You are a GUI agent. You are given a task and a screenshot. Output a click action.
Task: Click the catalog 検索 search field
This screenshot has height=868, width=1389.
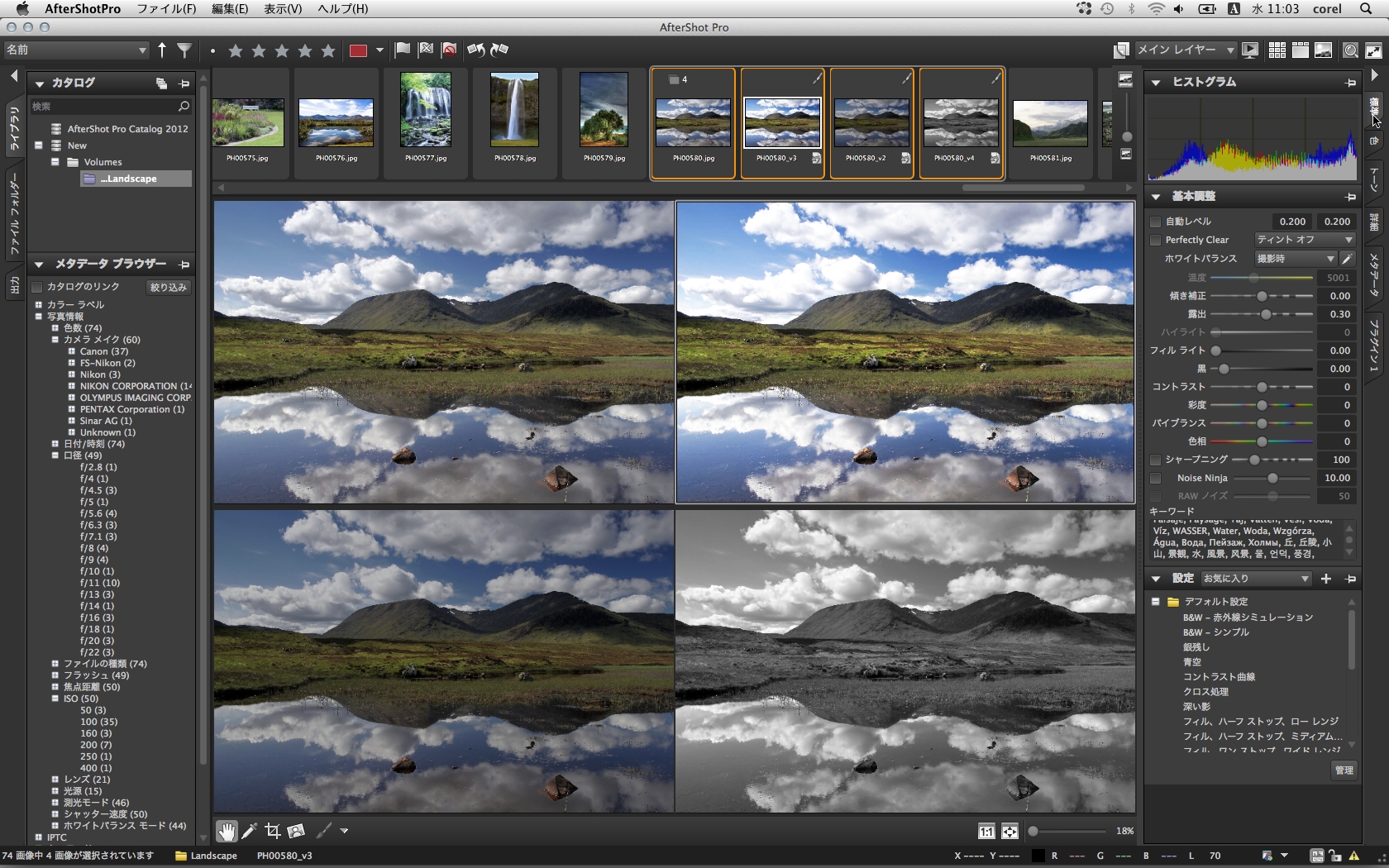(111, 107)
